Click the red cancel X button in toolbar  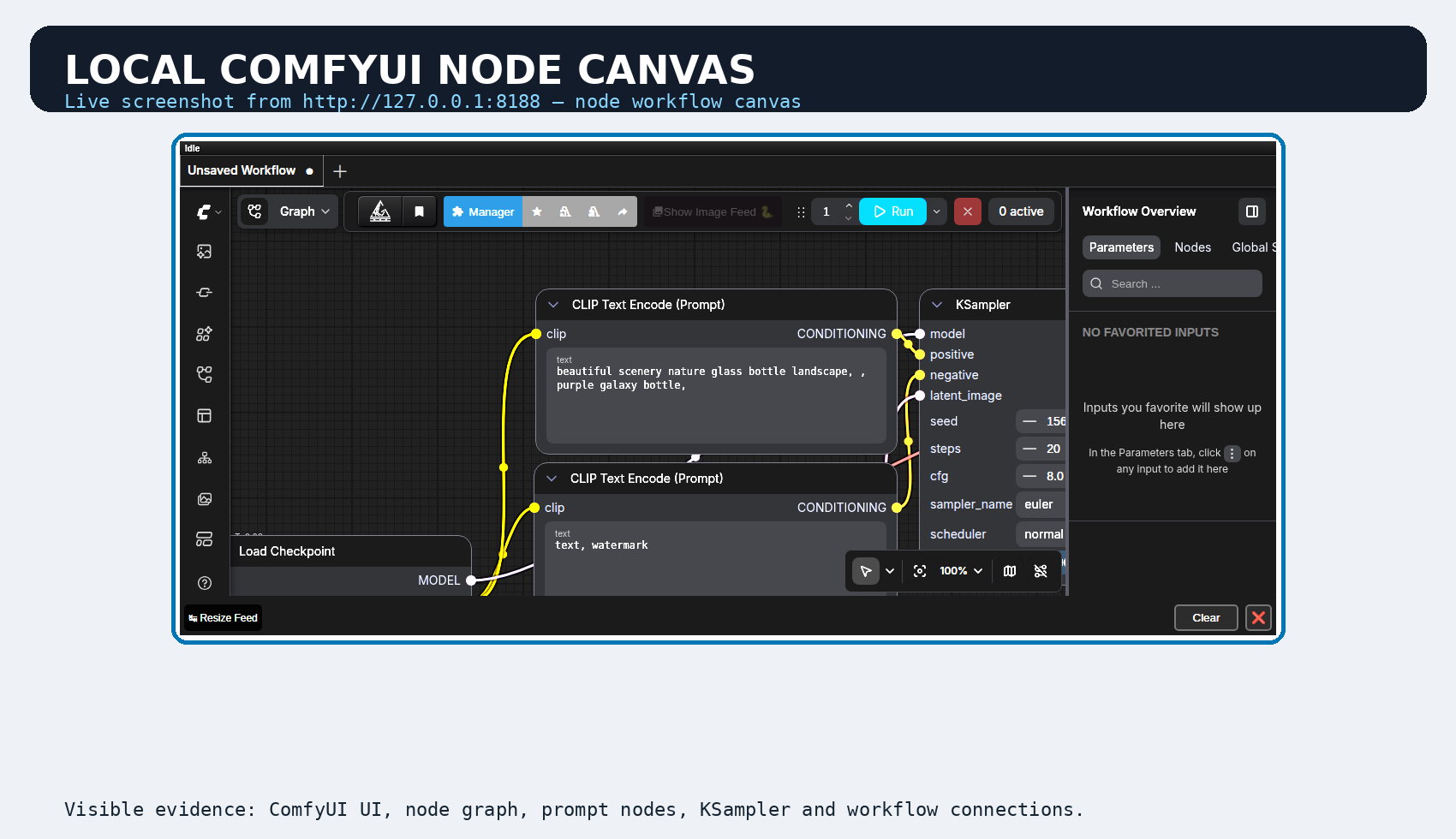click(x=968, y=211)
